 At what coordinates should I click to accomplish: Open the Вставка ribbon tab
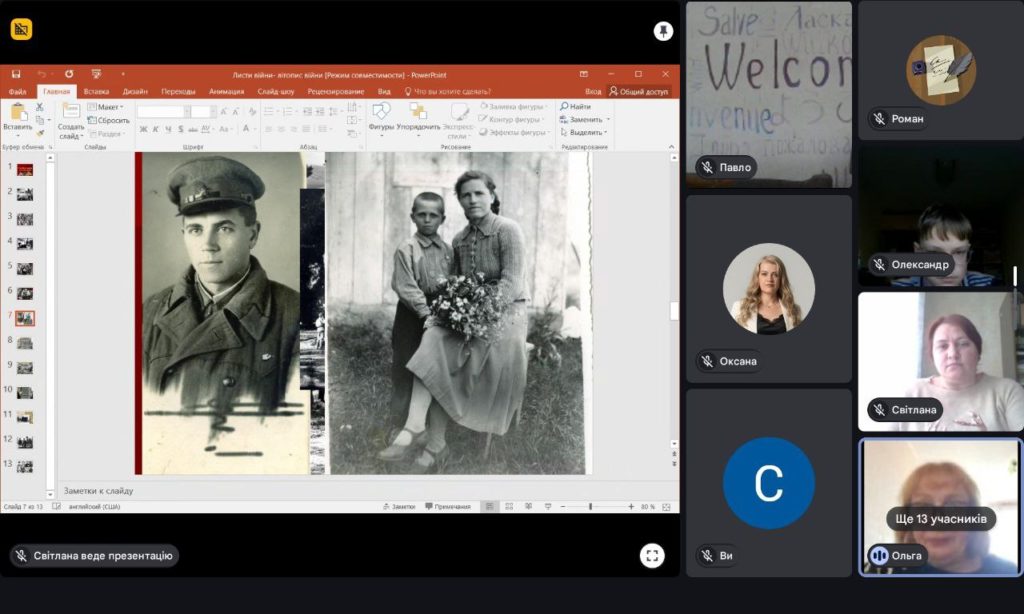(97, 91)
